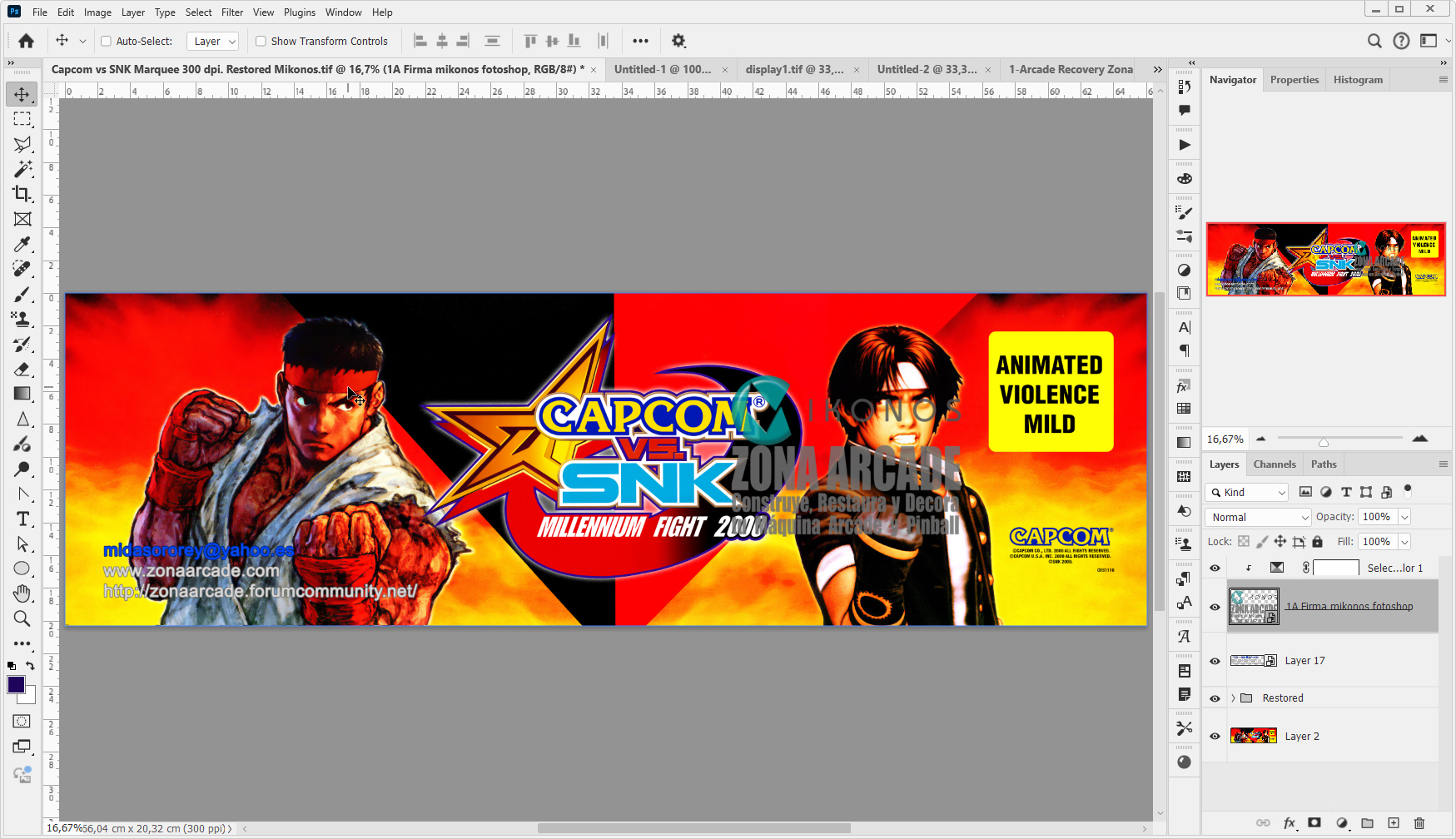Toggle lock transparent pixels
The width and height of the screenshot is (1456, 839).
point(1244,542)
